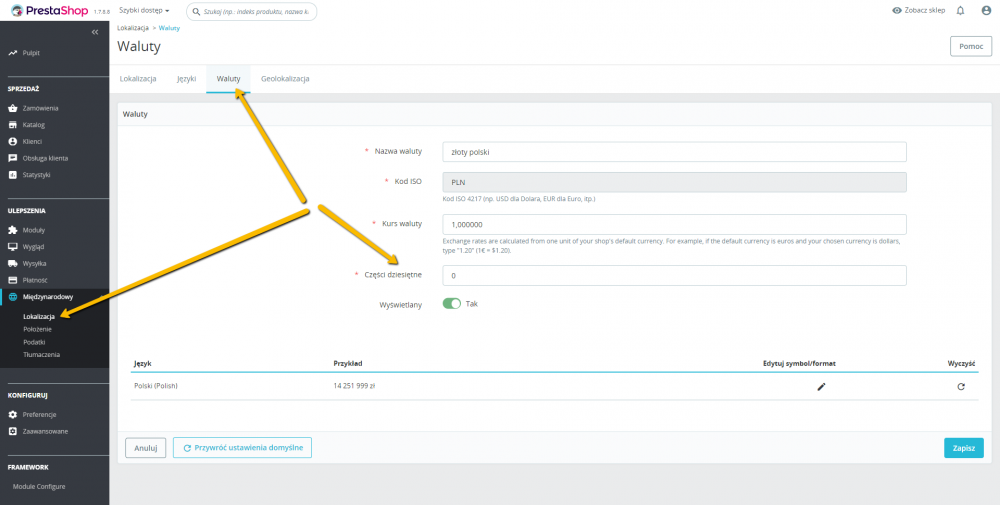This screenshot has width=1000, height=505.
Task: Click the Moduły puzzle icon
Action: click(x=13, y=230)
